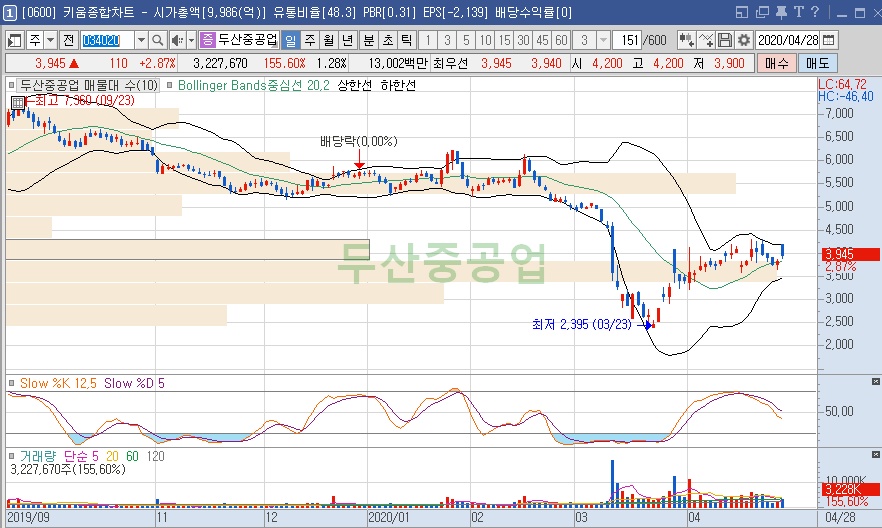Click the 151 bar count field

click(628, 40)
